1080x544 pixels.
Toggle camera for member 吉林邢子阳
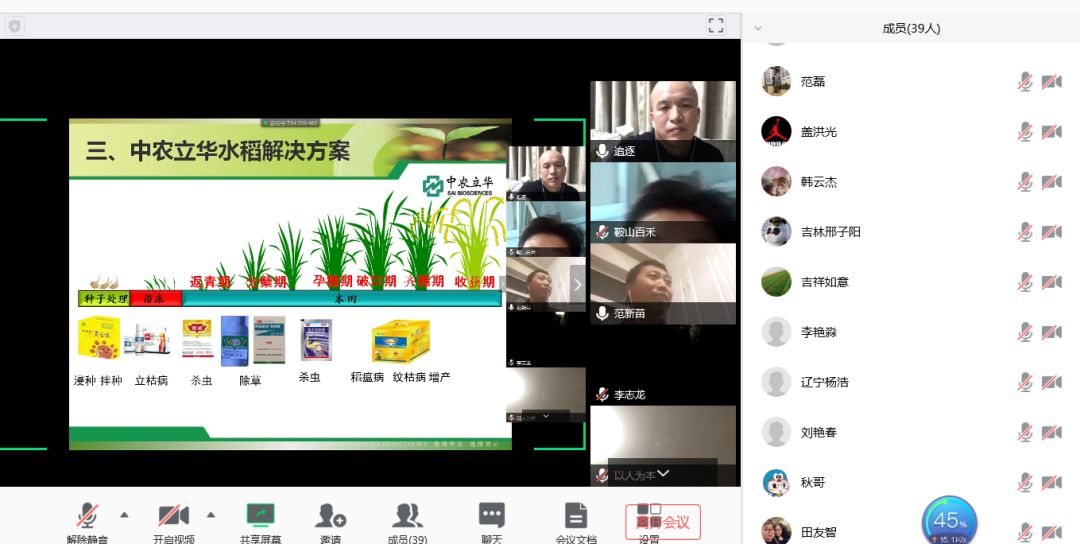[x=1051, y=231]
